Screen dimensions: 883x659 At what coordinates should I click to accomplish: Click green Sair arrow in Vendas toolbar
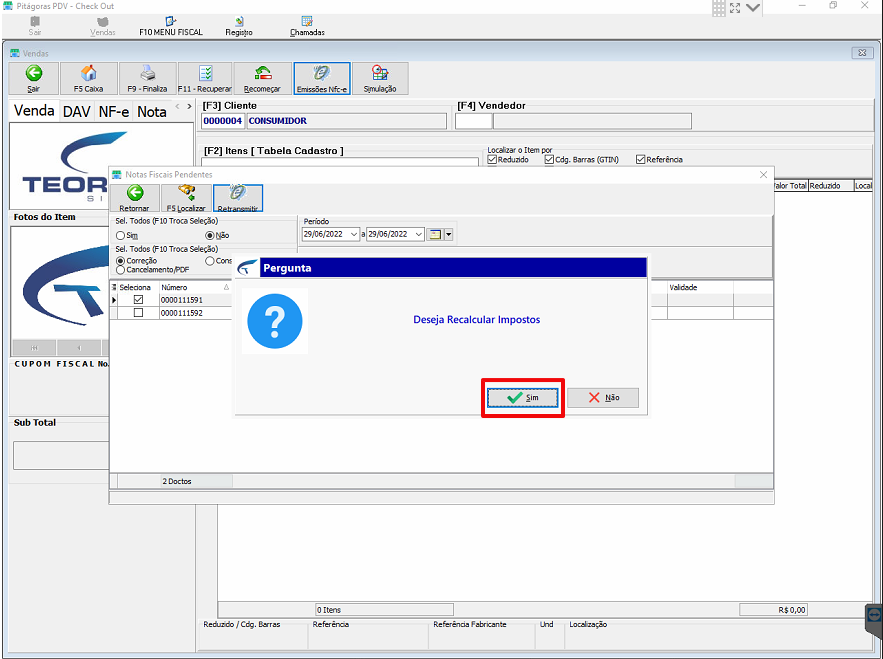[x=34, y=78]
